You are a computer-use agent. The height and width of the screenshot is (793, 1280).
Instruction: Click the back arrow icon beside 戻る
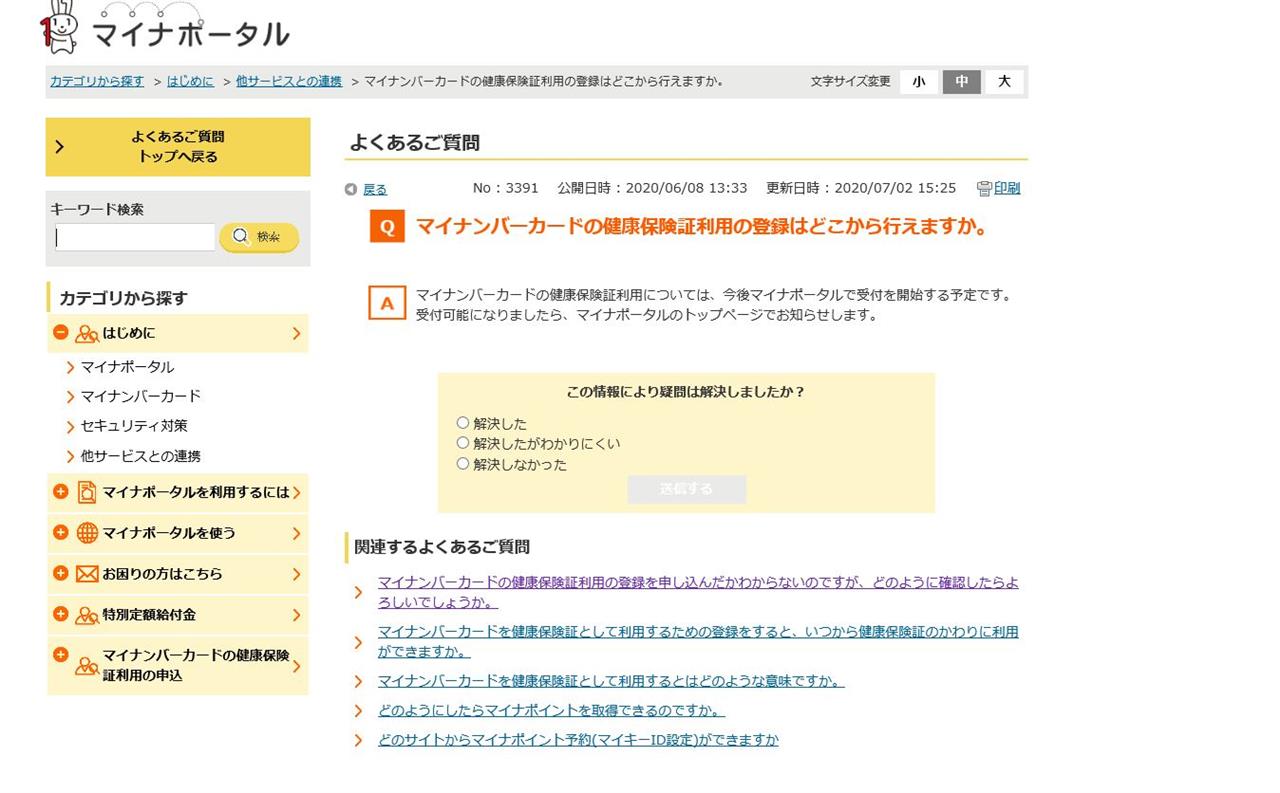[x=350, y=189]
